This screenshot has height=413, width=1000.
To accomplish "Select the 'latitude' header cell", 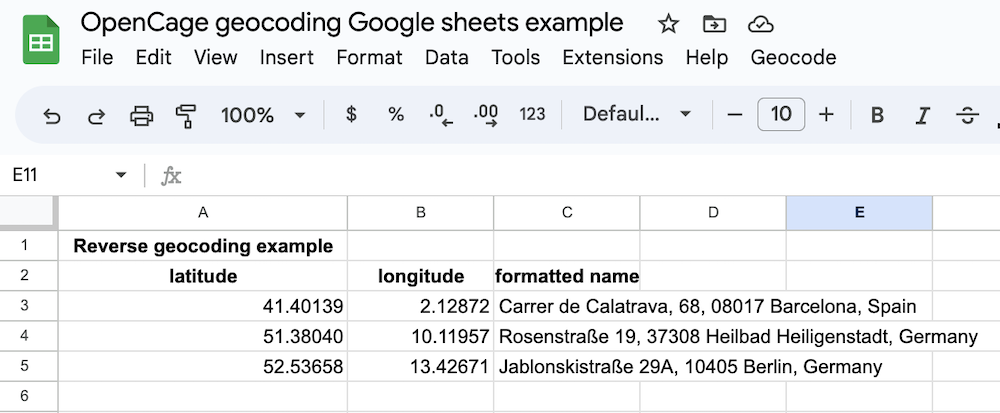I will coord(203,276).
